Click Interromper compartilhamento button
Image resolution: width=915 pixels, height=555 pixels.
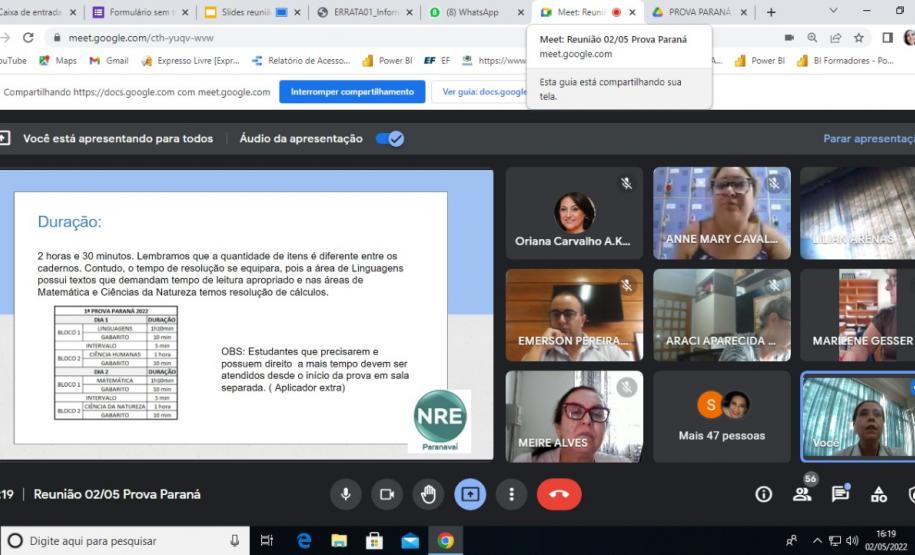[352, 92]
